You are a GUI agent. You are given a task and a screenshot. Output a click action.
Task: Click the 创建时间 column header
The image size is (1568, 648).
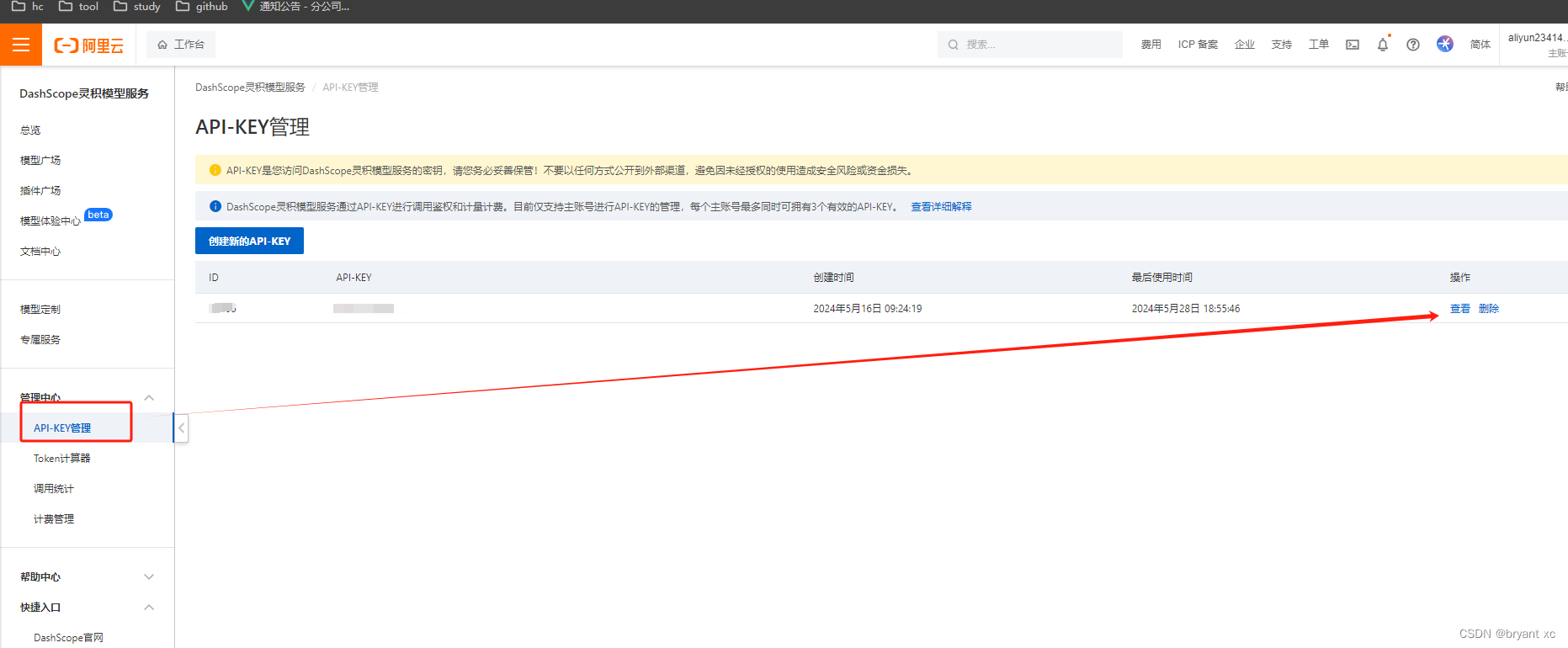833,277
